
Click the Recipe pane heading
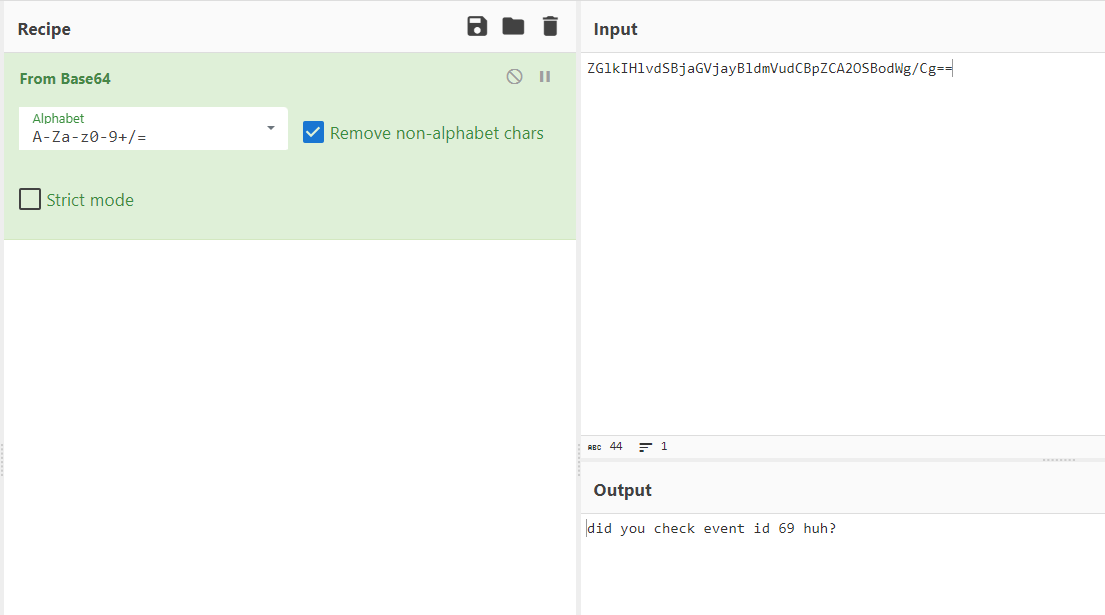tap(44, 29)
